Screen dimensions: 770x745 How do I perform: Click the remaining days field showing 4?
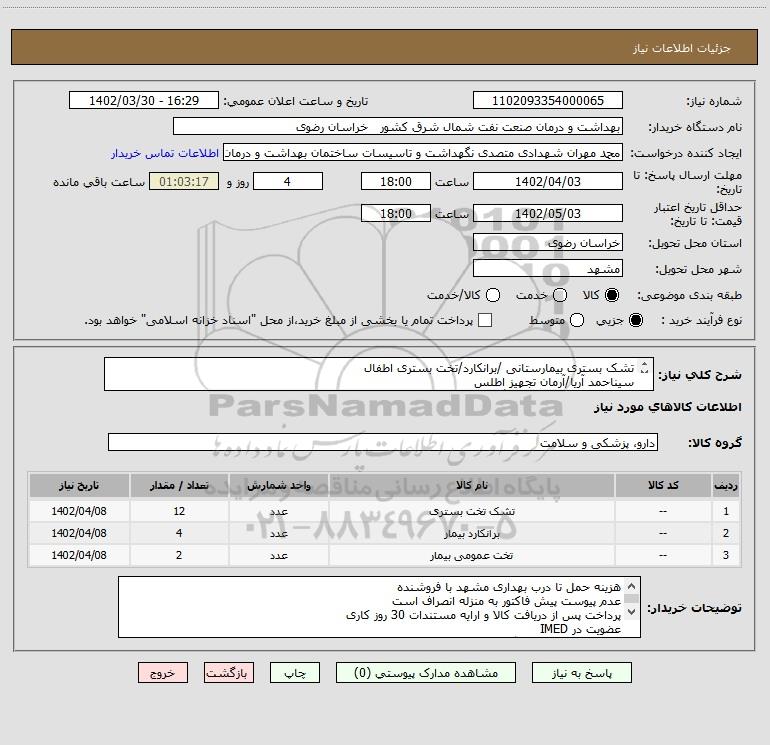(x=288, y=182)
